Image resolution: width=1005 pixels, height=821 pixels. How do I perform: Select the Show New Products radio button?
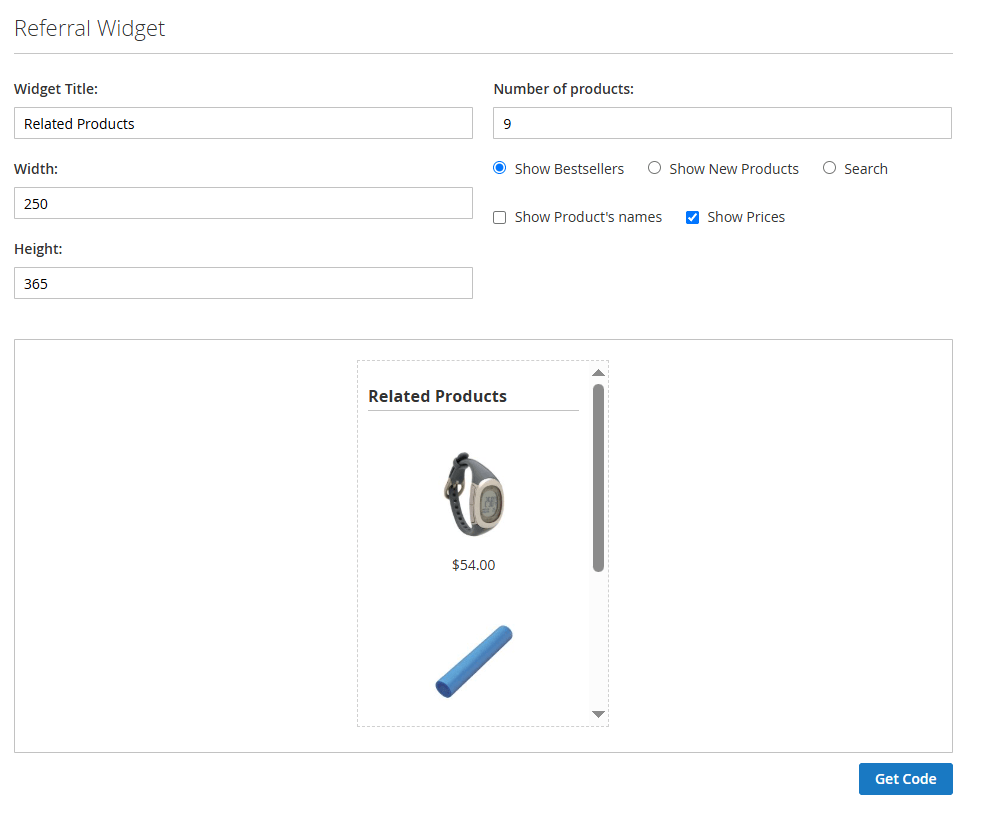655,168
